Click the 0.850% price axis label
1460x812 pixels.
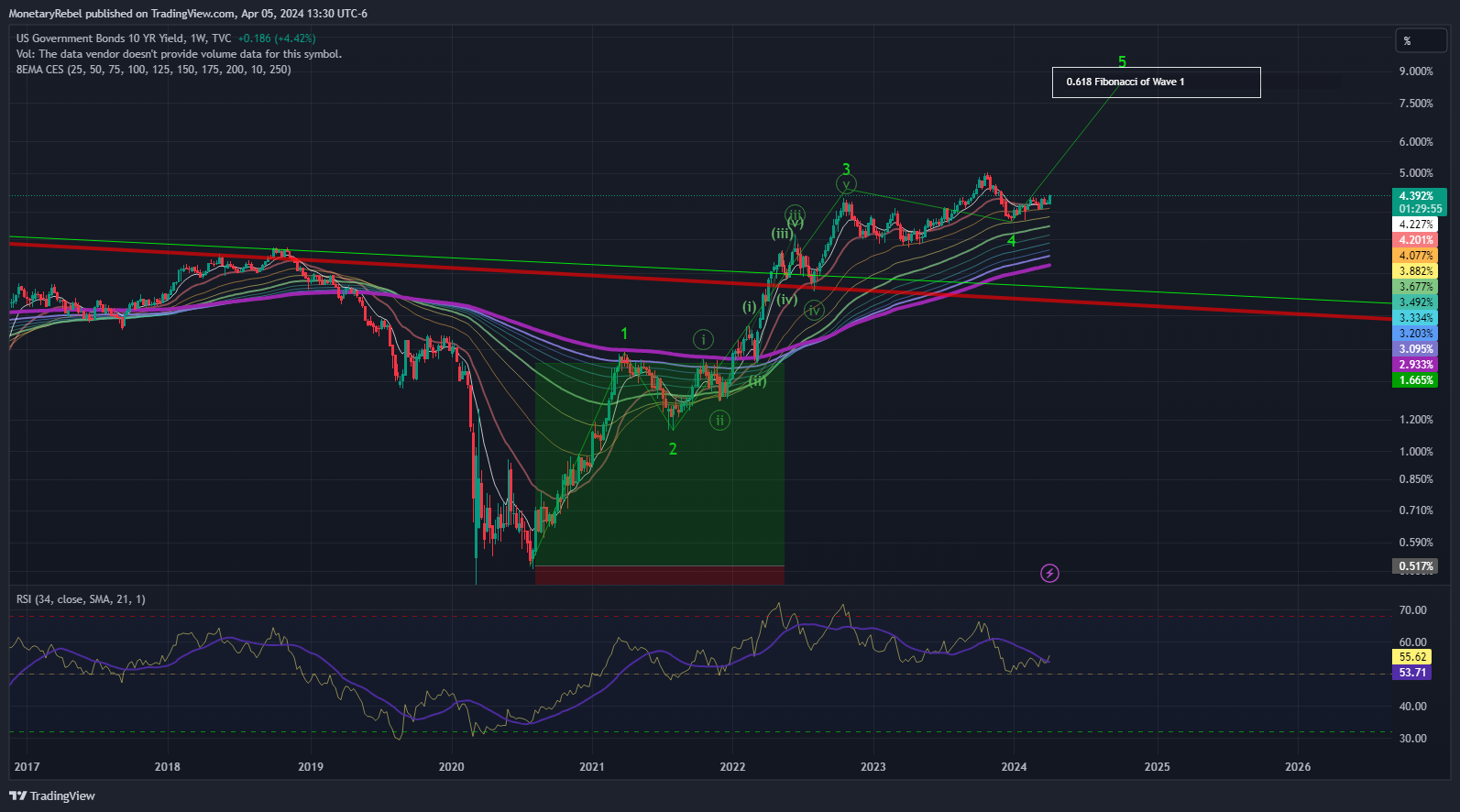[x=1416, y=479]
